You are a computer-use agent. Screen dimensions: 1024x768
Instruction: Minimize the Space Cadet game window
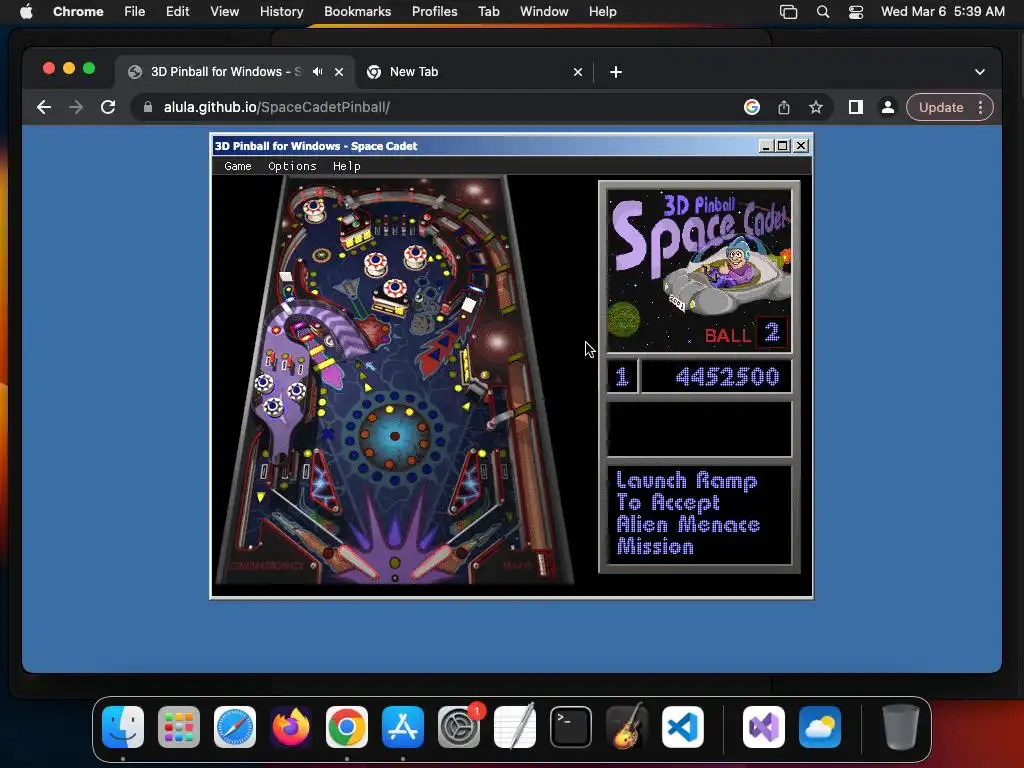pyautogui.click(x=766, y=146)
